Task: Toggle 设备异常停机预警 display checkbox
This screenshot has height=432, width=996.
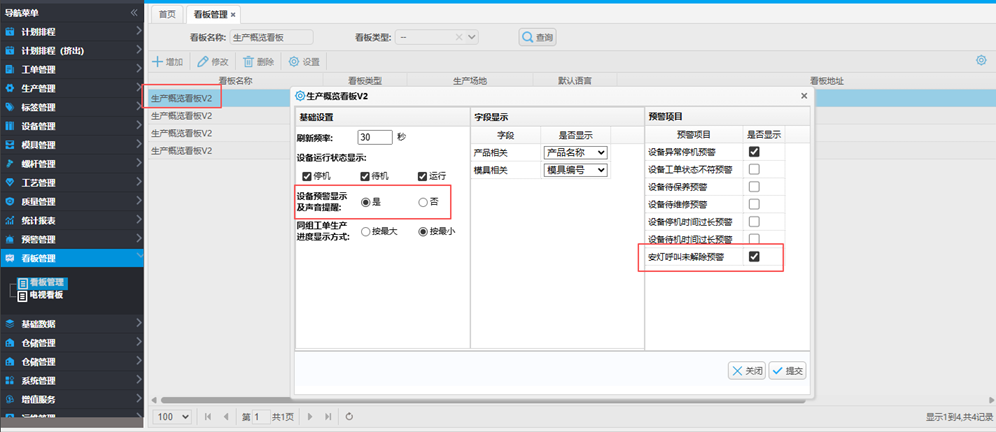Action: 754,152
